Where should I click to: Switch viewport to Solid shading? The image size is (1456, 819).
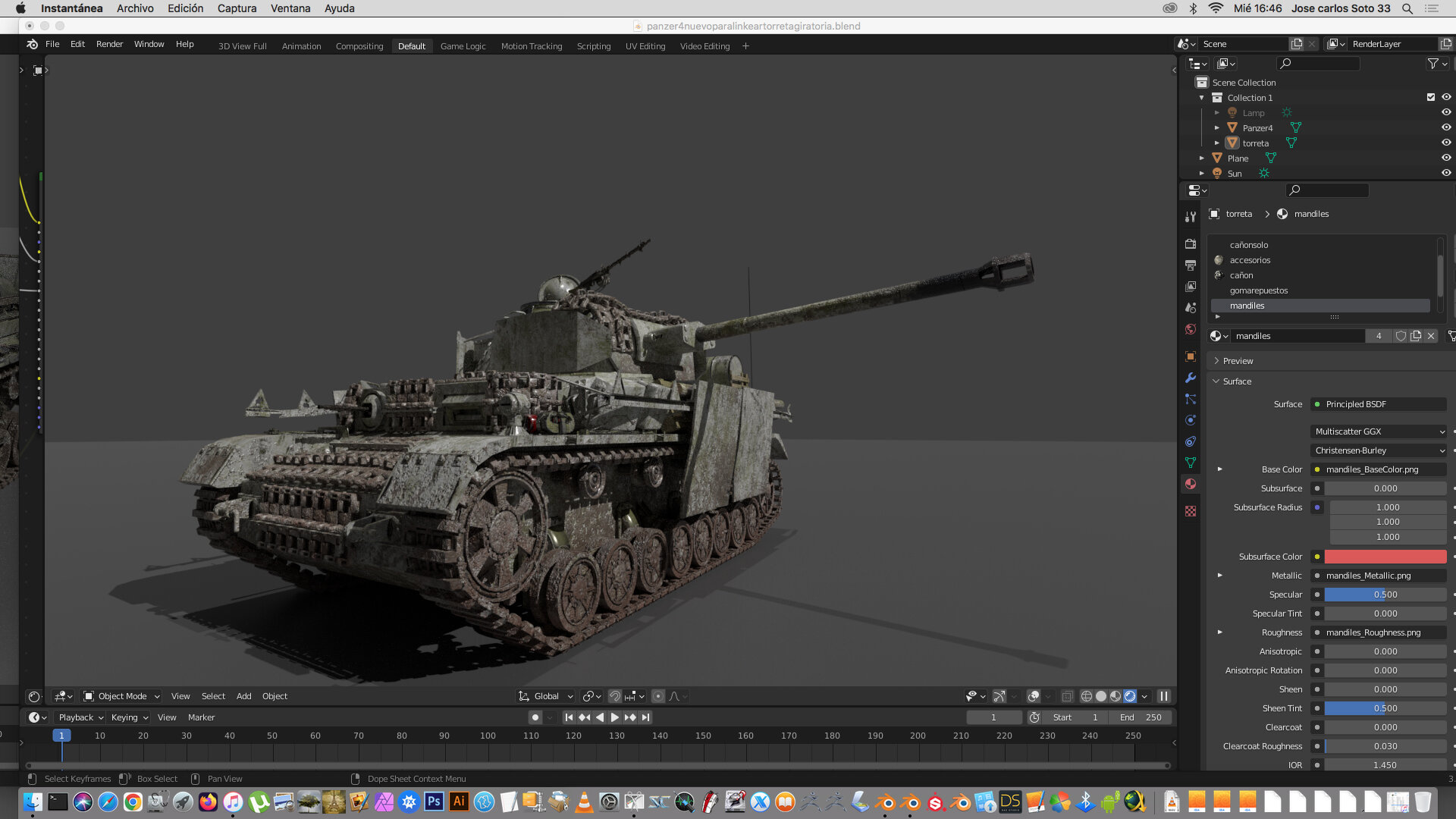pyautogui.click(x=1101, y=696)
